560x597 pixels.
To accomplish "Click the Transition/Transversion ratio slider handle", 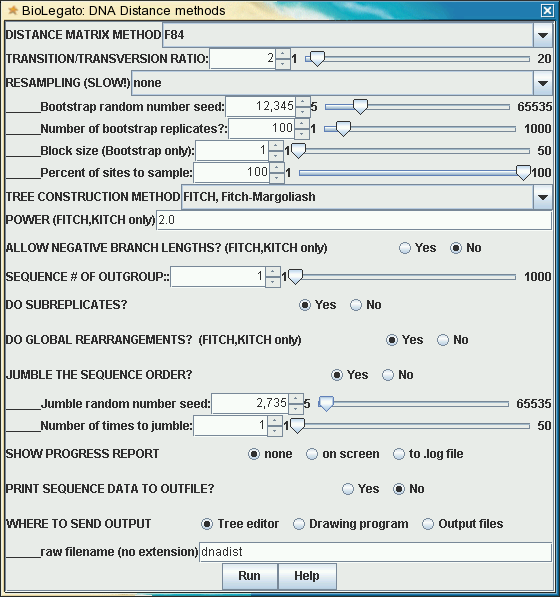I will point(317,59).
